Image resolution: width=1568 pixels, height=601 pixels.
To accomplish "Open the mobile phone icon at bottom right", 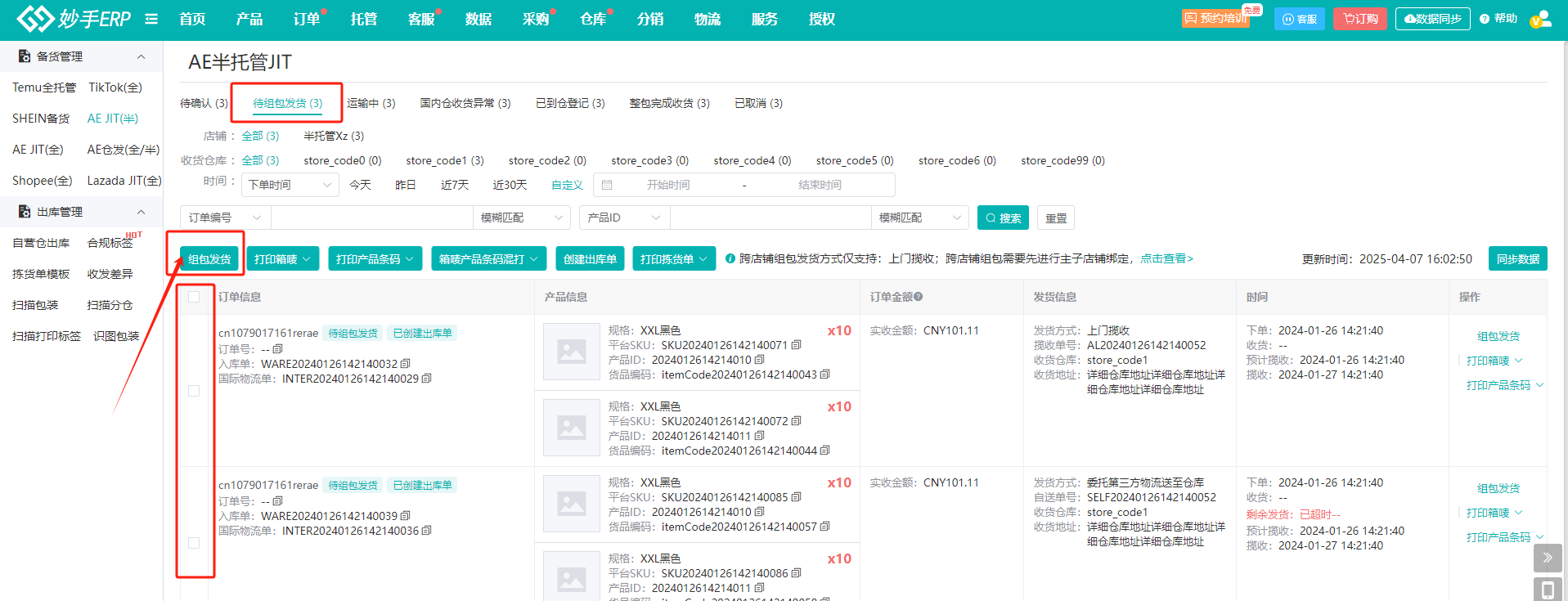I will tap(1548, 590).
